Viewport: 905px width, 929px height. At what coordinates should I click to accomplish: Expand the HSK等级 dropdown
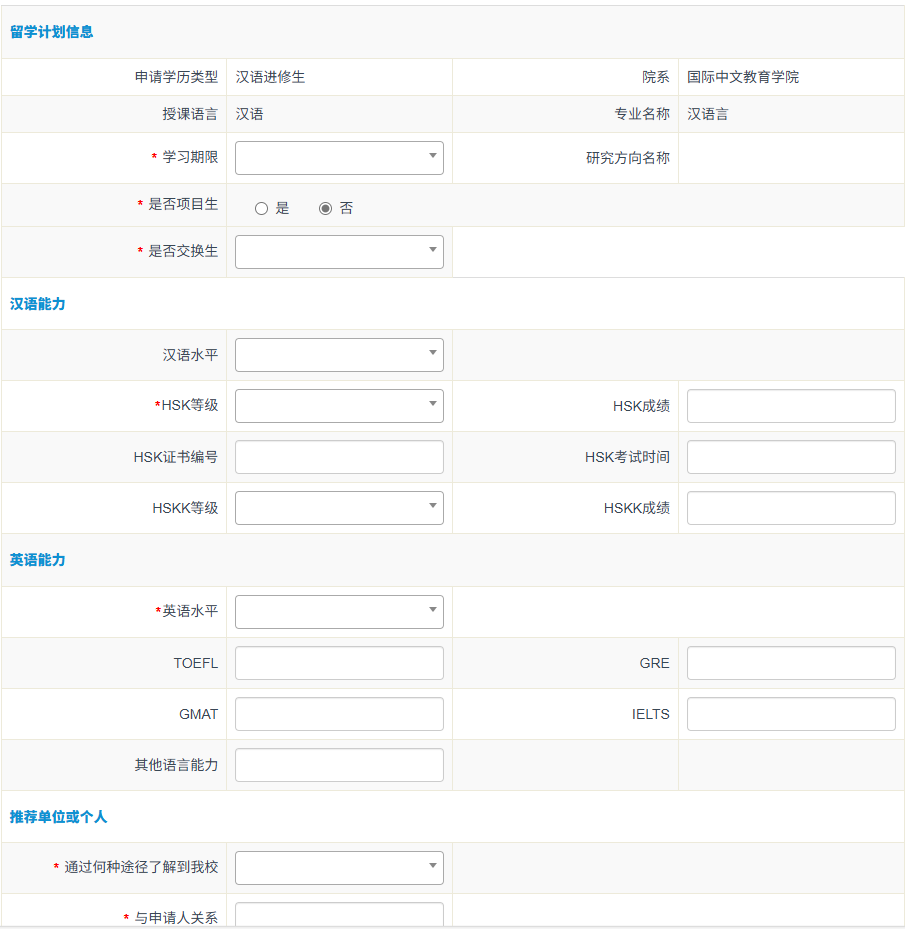[x=339, y=406]
